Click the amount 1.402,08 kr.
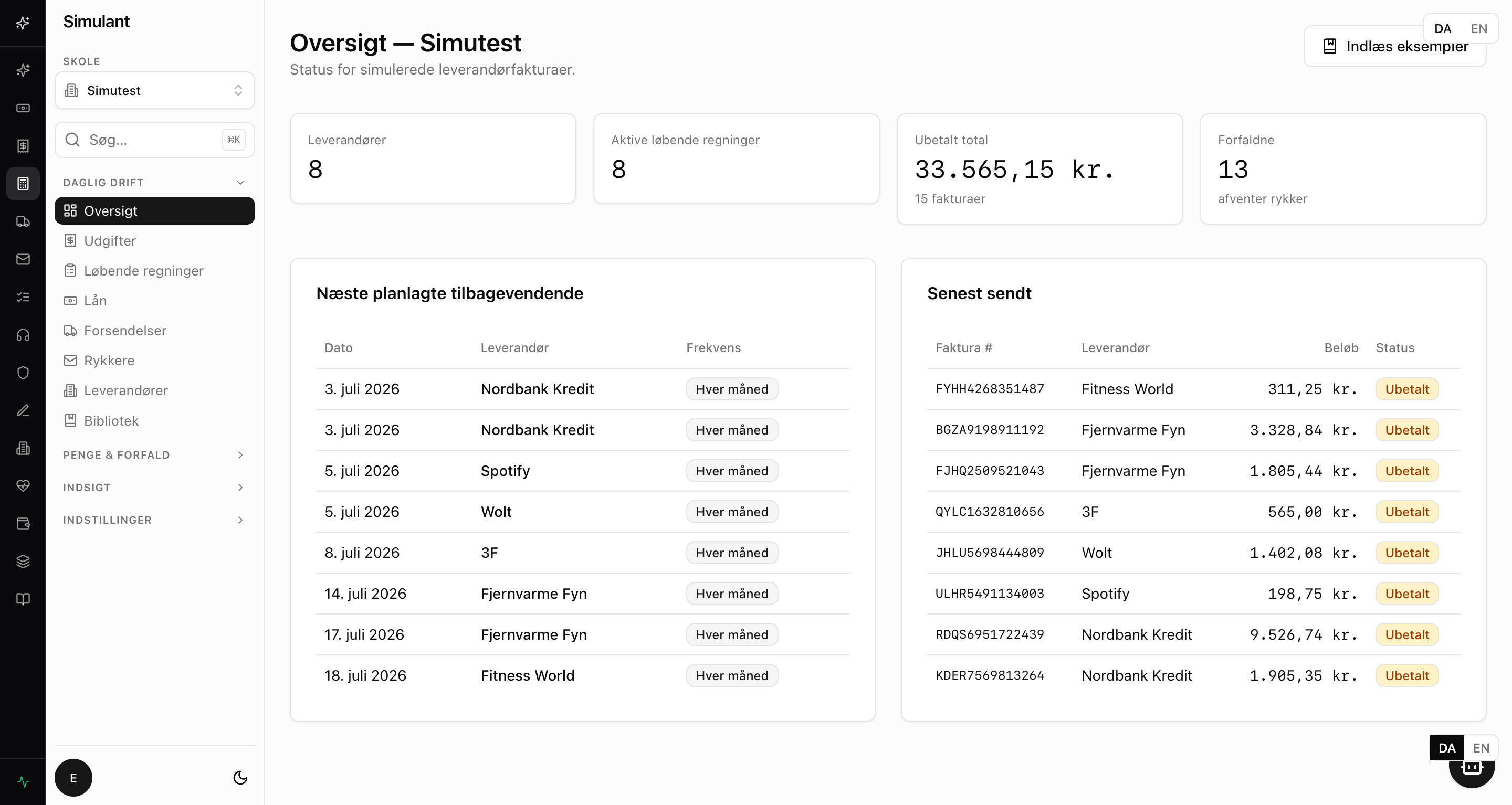Viewport: 1512px width, 805px height. pyautogui.click(x=1304, y=553)
